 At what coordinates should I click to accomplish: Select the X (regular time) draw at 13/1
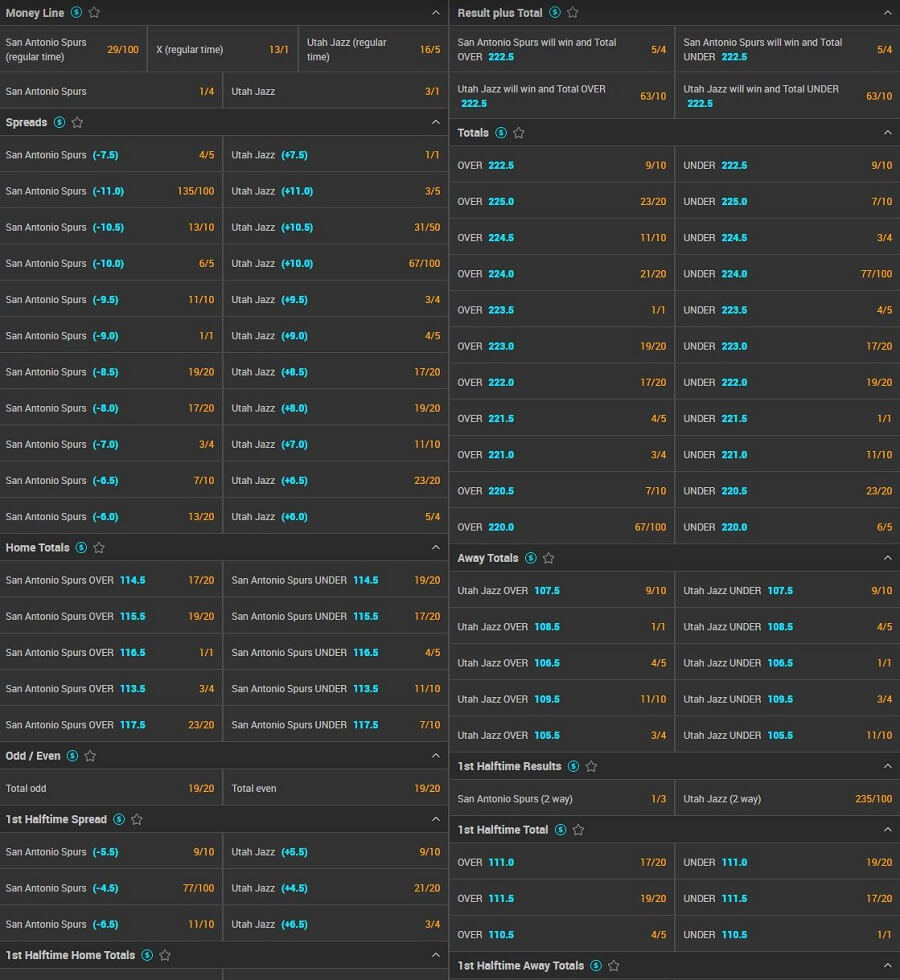[x=222, y=49]
